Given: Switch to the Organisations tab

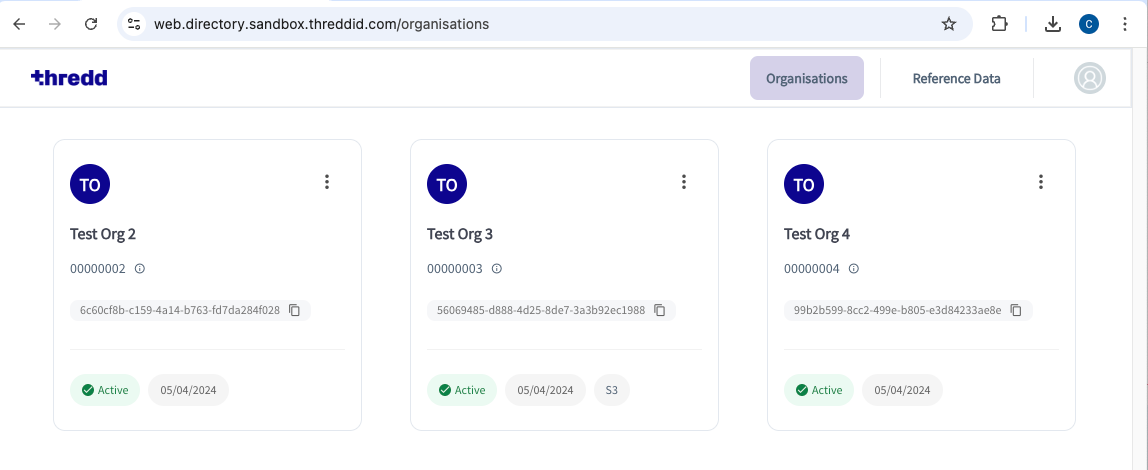Looking at the screenshot, I should coord(807,78).
